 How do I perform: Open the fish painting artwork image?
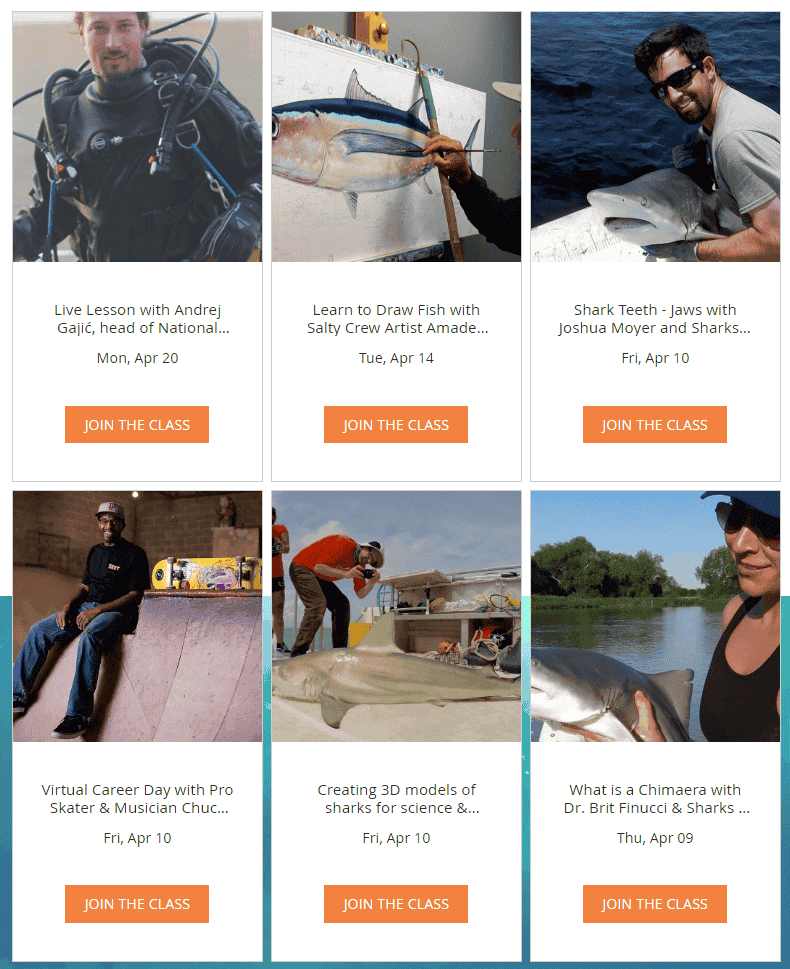point(396,137)
